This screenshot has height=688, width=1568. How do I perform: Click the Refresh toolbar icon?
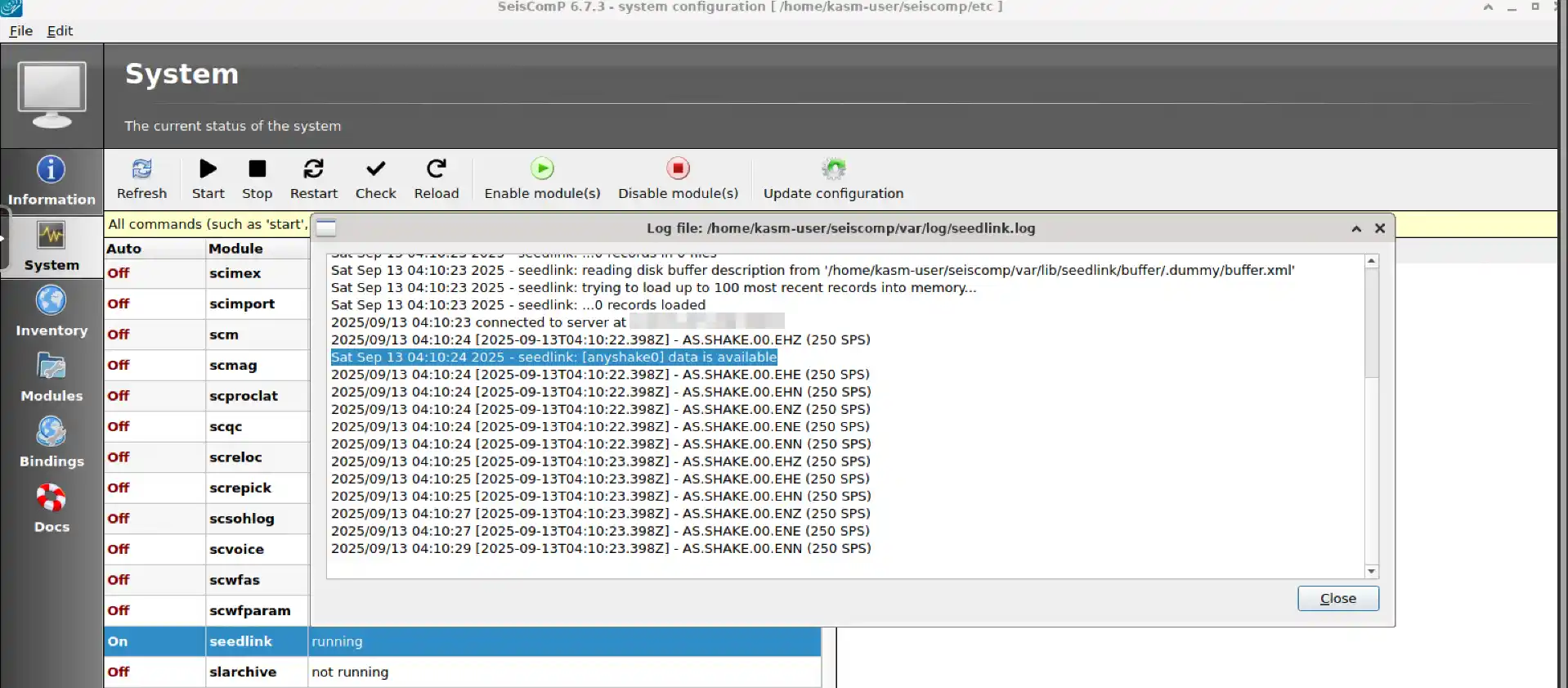coord(141,169)
